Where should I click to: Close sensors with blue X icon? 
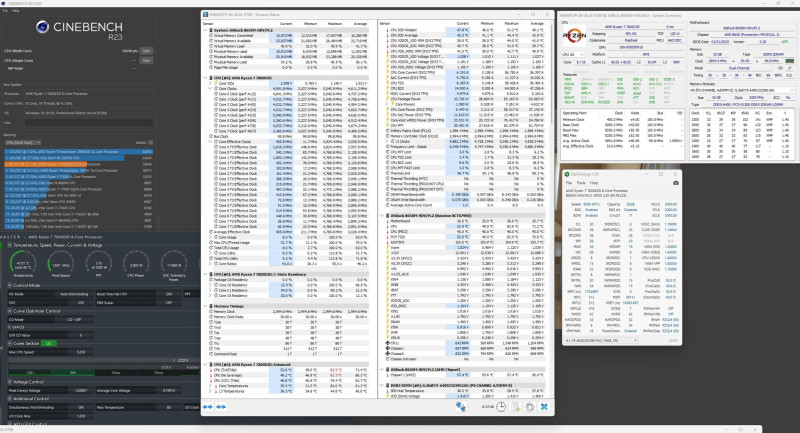(x=544, y=406)
